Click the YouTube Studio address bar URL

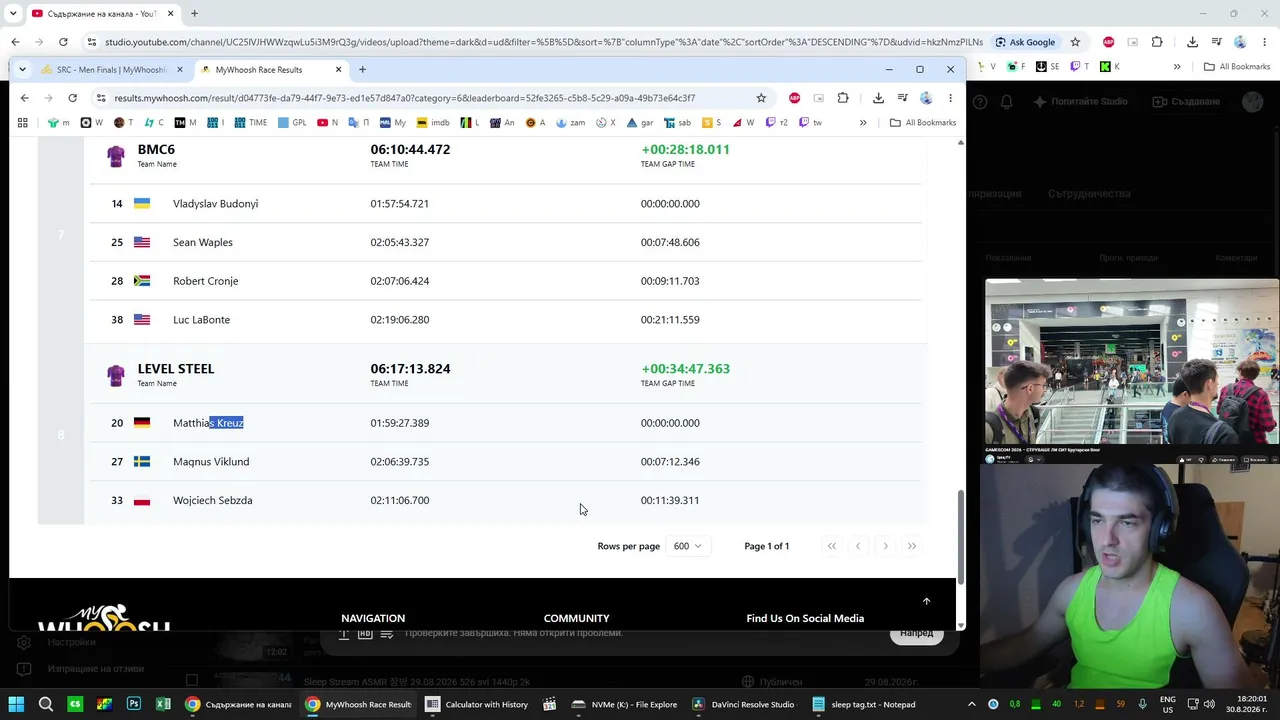tap(544, 42)
